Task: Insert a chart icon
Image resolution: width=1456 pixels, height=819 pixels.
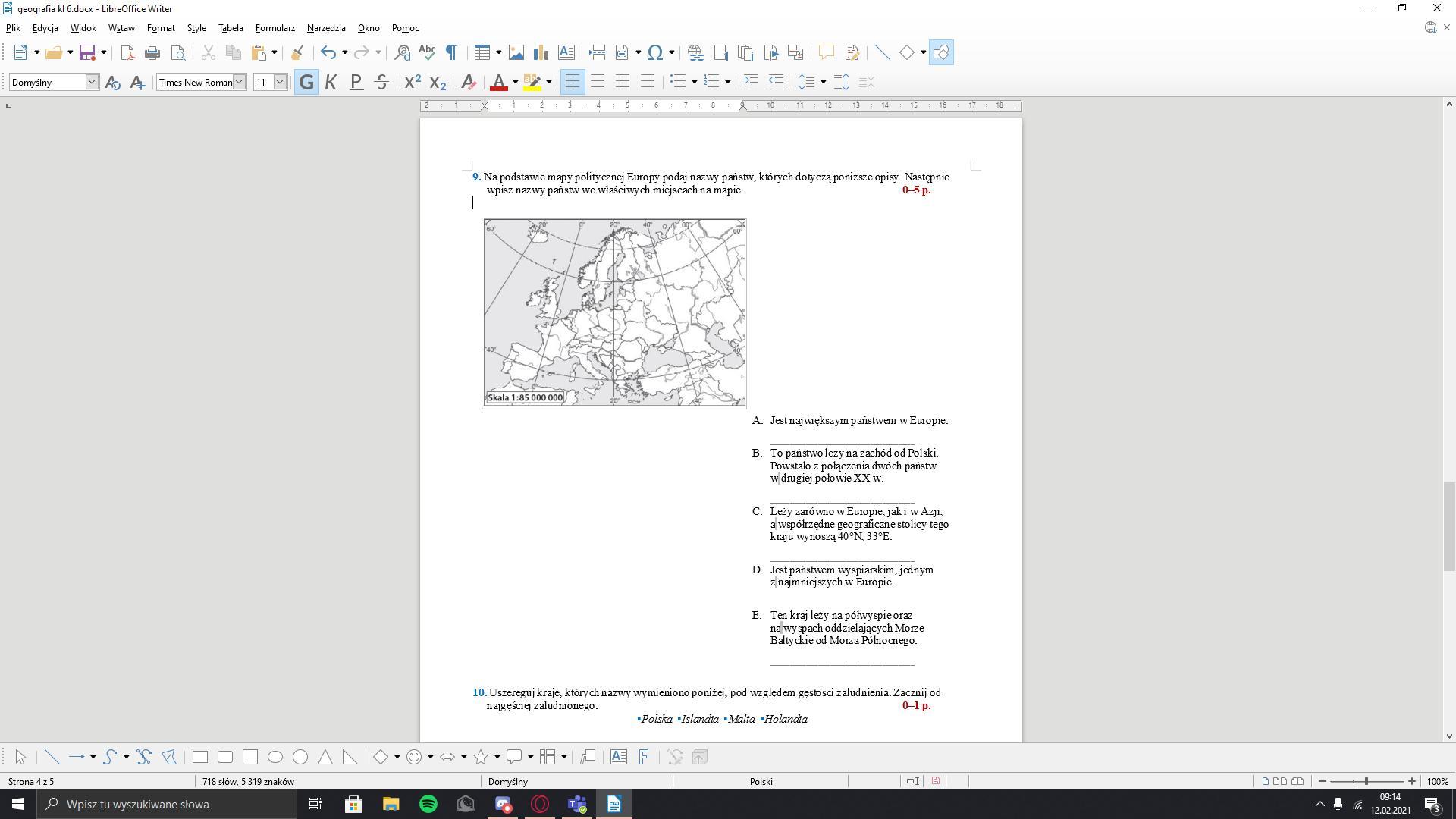Action: 541,52
